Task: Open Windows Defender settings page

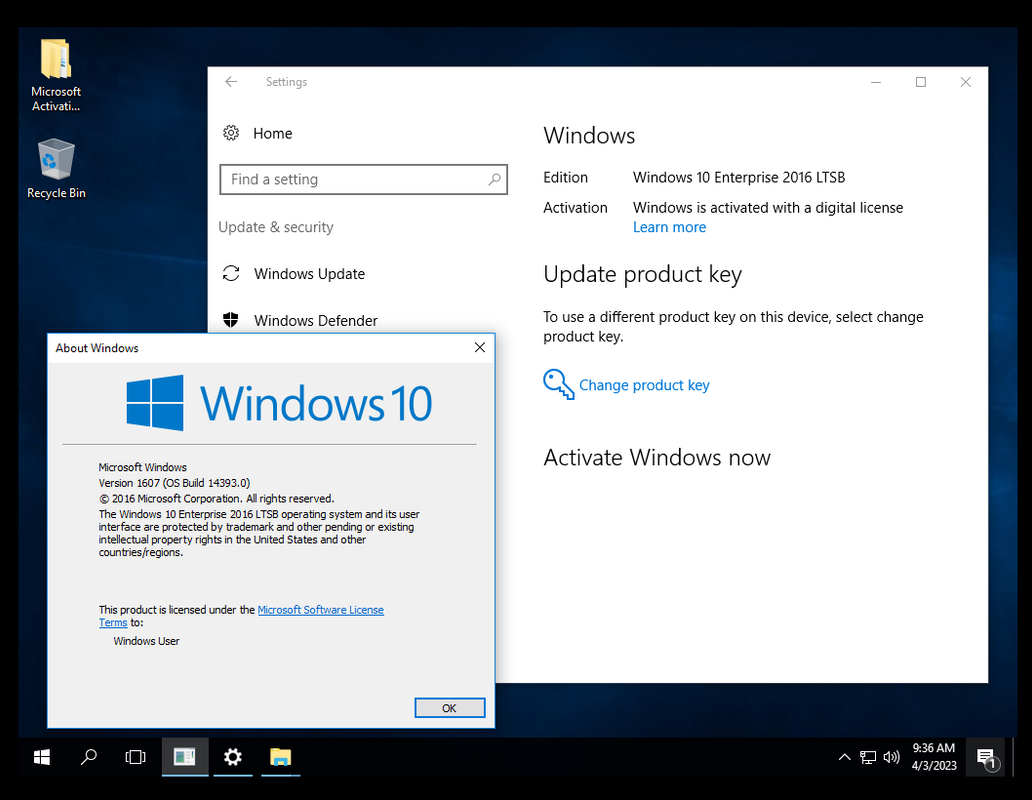Action: [x=316, y=320]
